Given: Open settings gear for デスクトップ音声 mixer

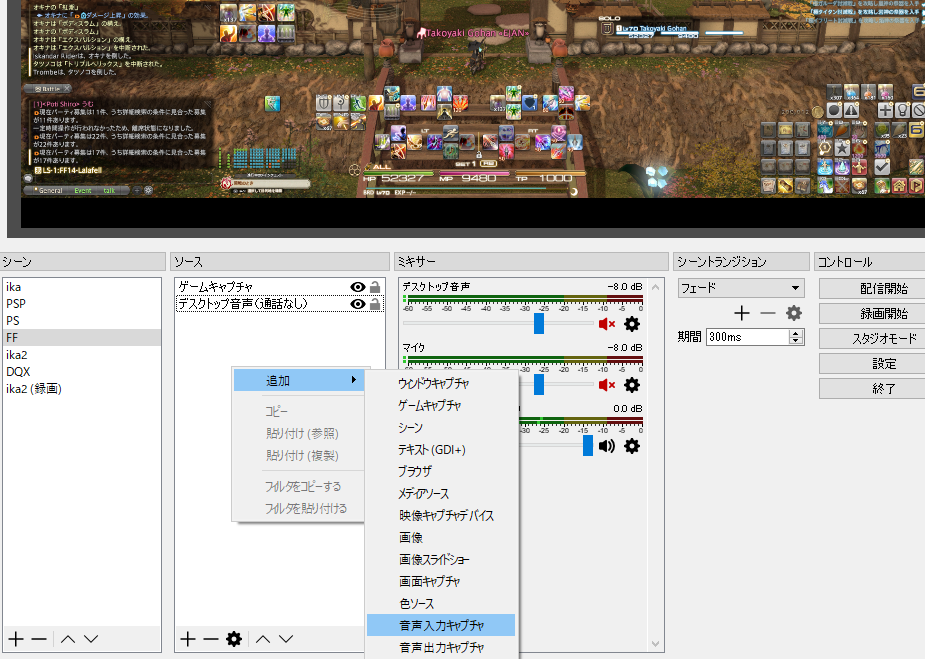Looking at the screenshot, I should coord(632,324).
